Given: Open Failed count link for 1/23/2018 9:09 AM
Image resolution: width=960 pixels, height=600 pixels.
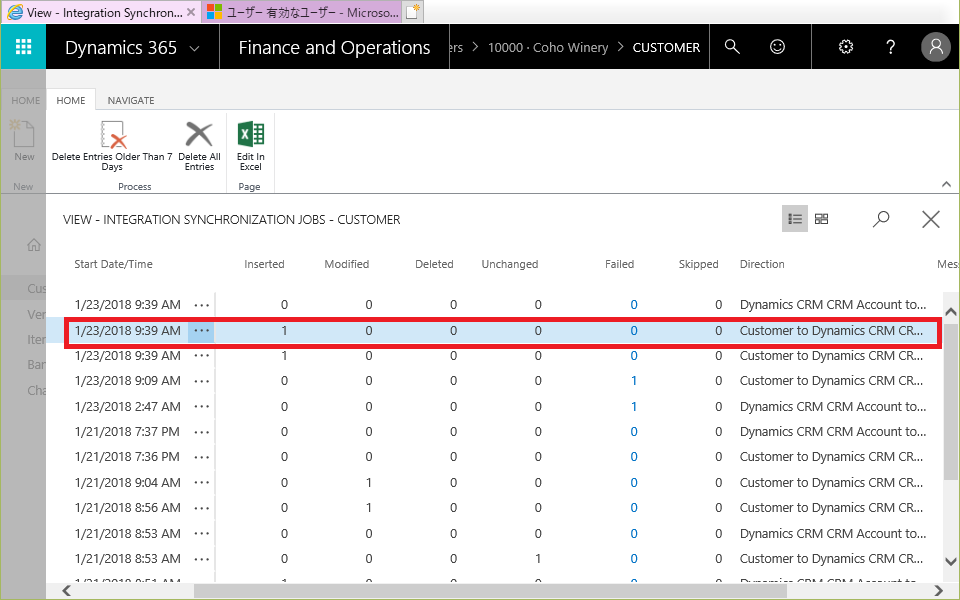Looking at the screenshot, I should (x=634, y=381).
